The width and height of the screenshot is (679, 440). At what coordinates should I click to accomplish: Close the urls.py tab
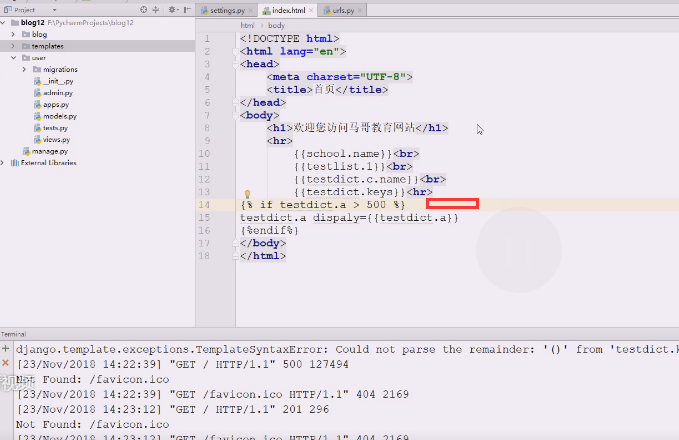tap(360, 10)
